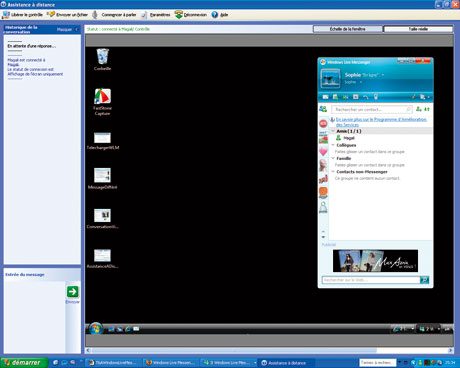Open Paramètres in the toolbar
460x368 pixels.
click(144, 15)
